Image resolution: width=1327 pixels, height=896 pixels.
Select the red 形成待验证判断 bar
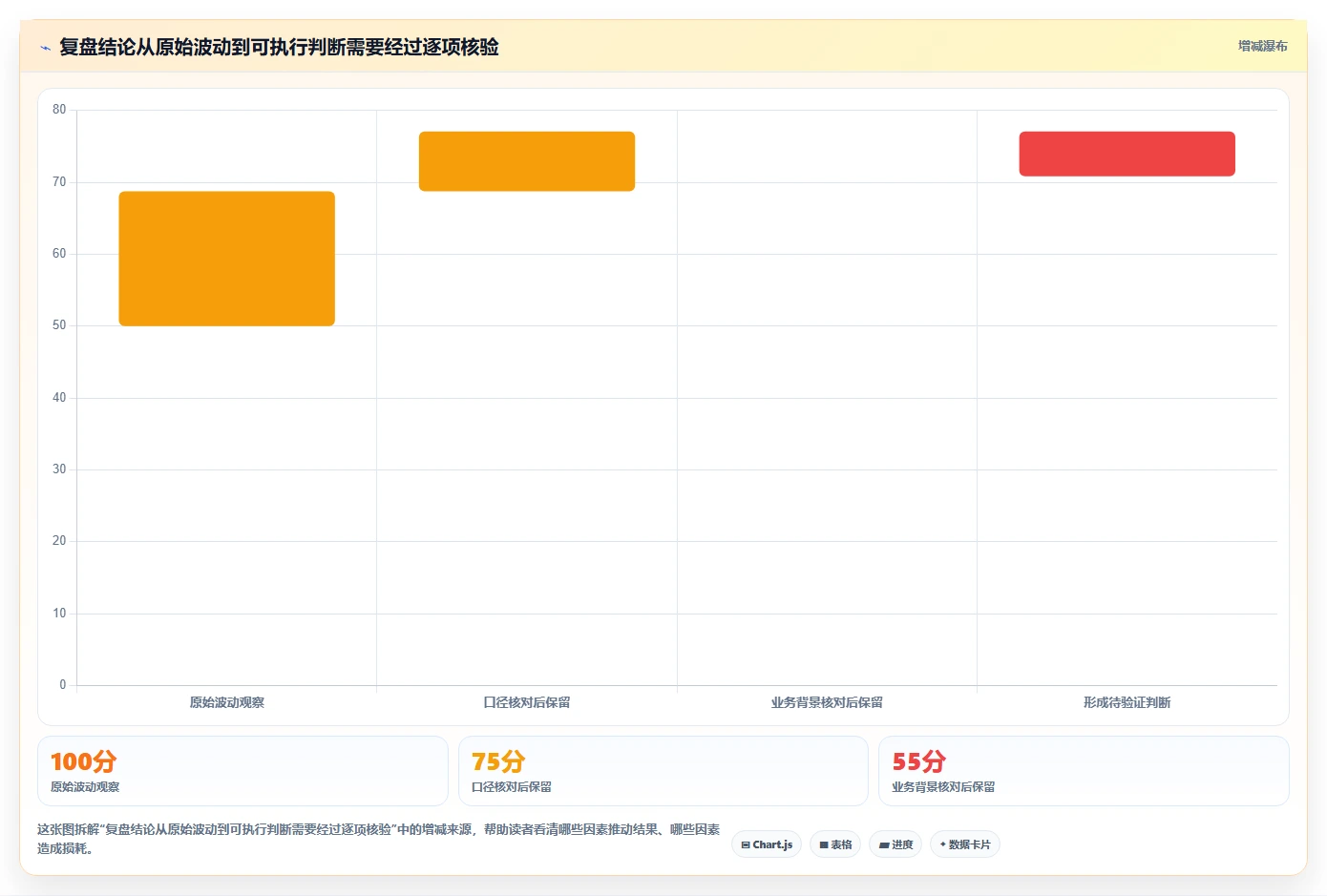(1127, 154)
